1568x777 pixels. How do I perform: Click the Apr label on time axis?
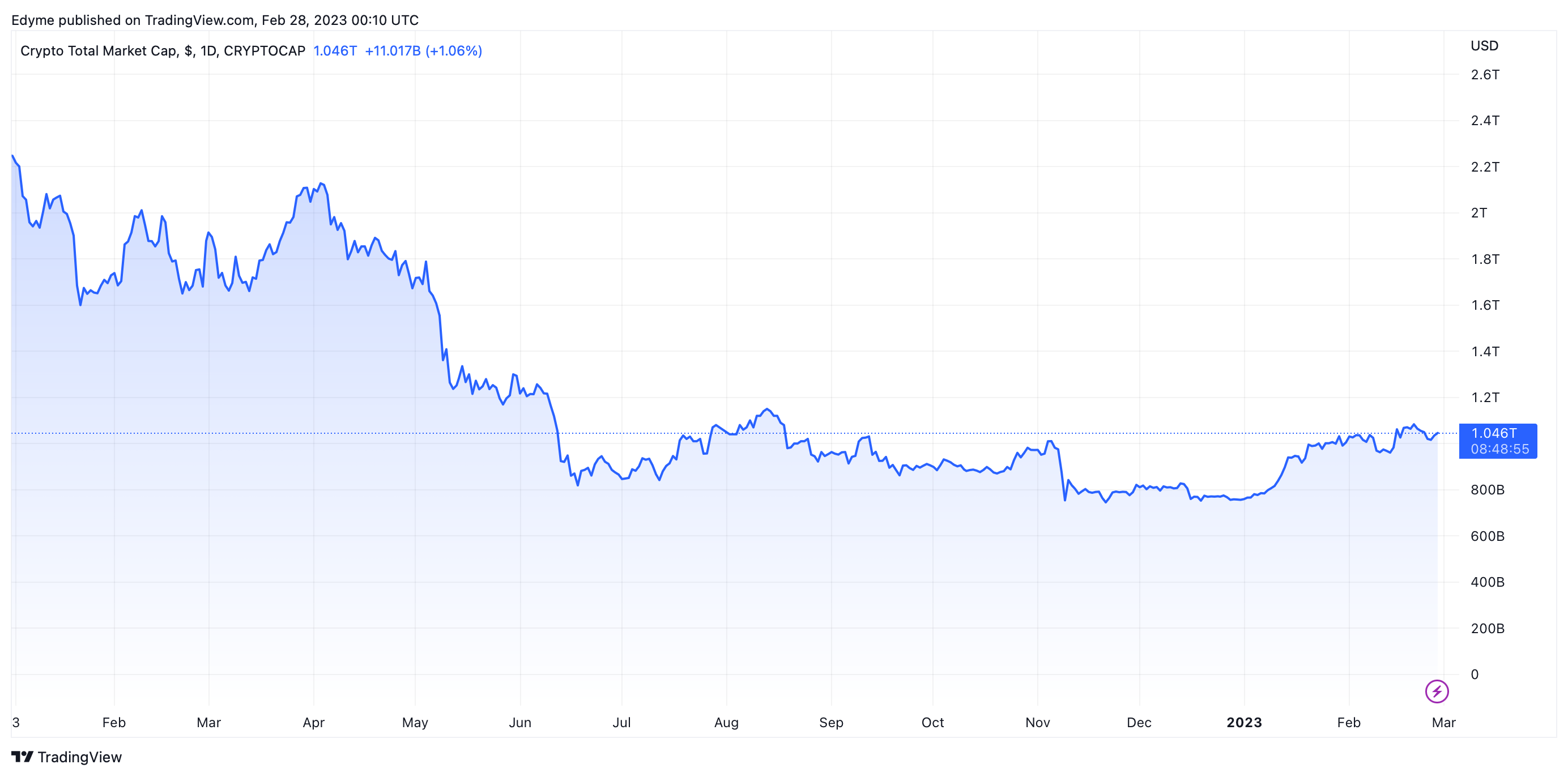313,722
